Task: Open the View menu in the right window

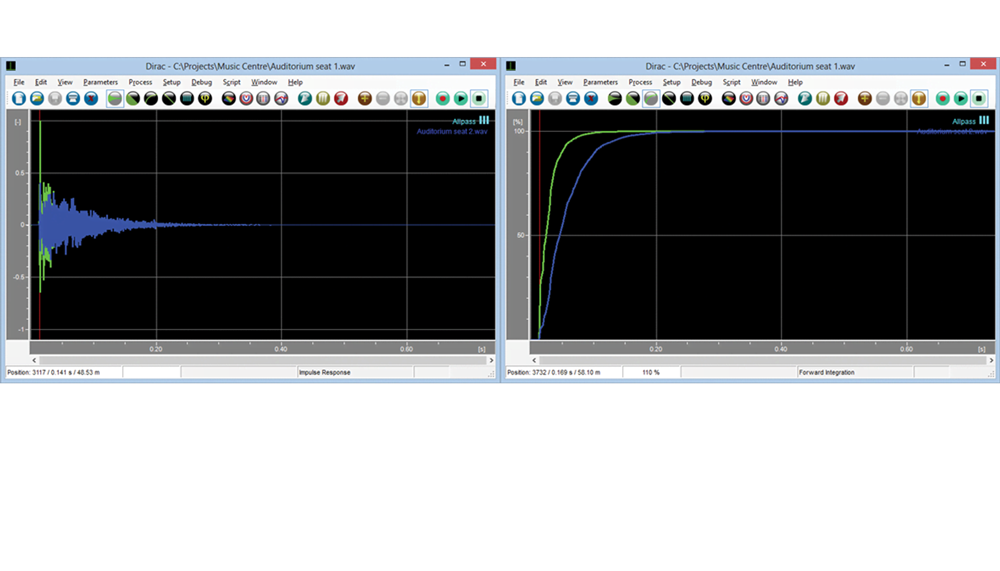Action: tap(565, 82)
